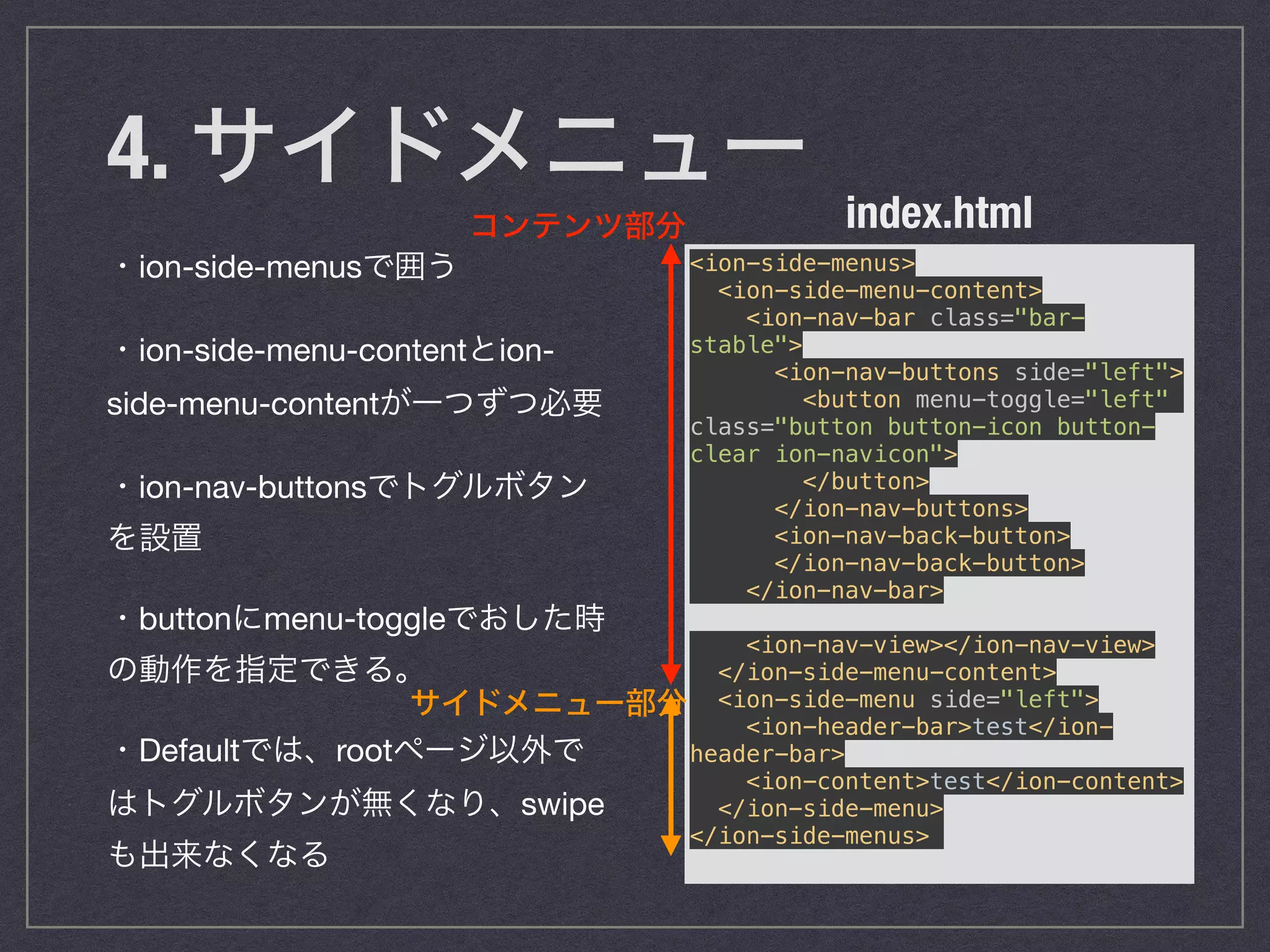This screenshot has height=952, width=1270.
Task: Click the line 'はトグルボタンが無くなり、swipe'
Action: click(356, 804)
